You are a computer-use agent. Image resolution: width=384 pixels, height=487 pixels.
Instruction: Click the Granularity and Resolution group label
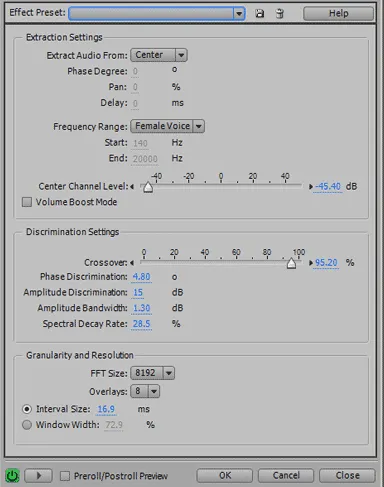[80, 355]
